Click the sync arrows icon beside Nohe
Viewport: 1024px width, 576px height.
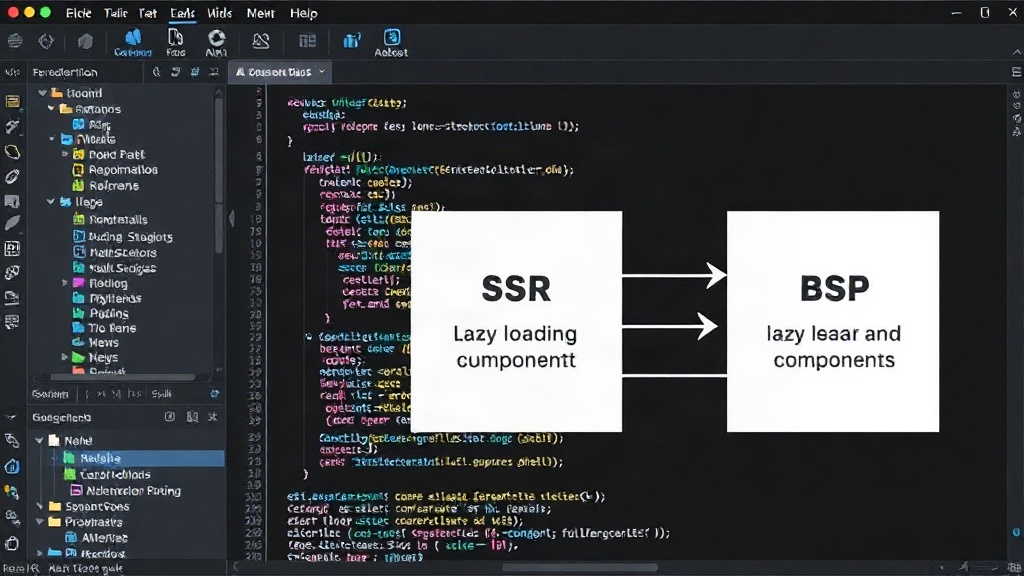(x=12, y=441)
